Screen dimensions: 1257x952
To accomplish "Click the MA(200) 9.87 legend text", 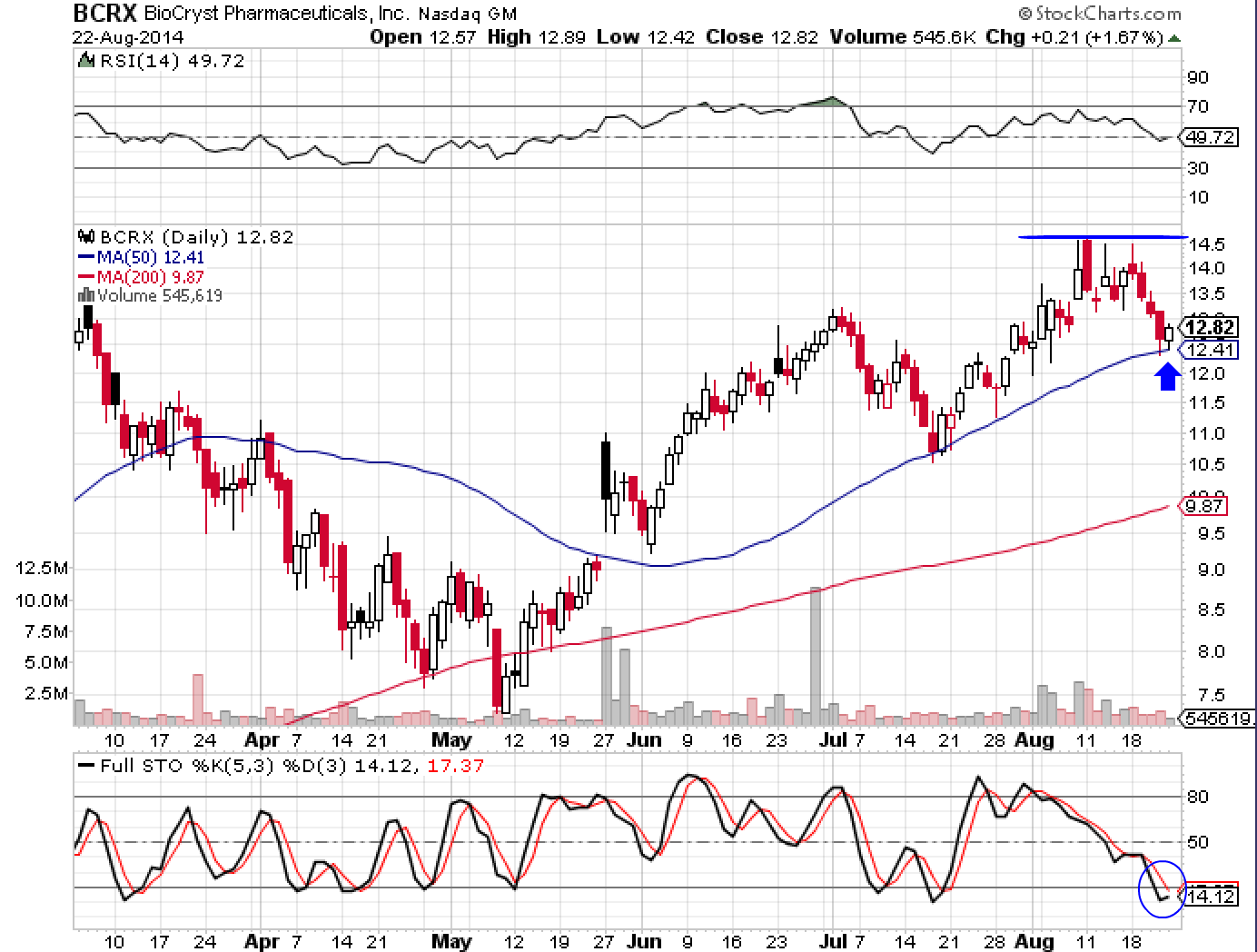I will (x=151, y=277).
